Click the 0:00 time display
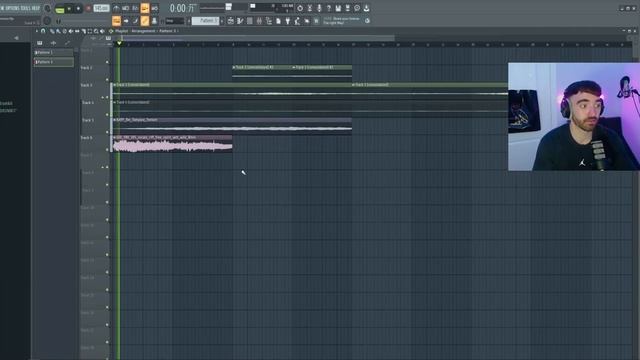The height and width of the screenshot is (360, 640). point(182,8)
